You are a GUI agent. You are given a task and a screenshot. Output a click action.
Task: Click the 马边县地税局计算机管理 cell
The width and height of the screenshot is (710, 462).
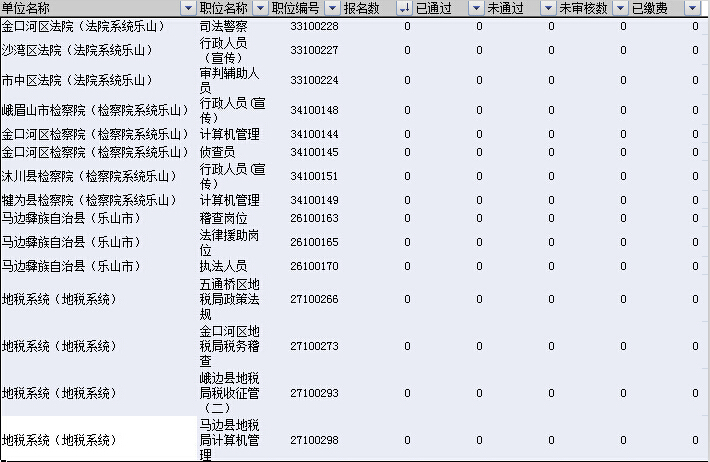[231, 440]
